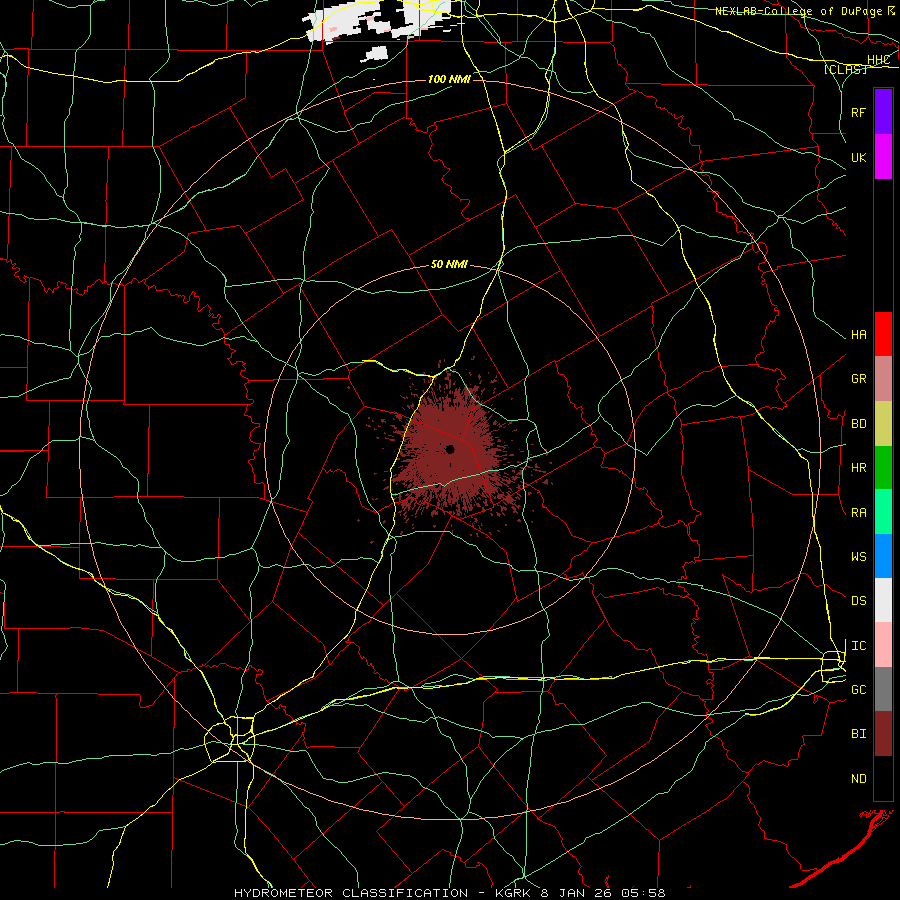Click the HA red color swatch
900x900 pixels.
[x=883, y=334]
